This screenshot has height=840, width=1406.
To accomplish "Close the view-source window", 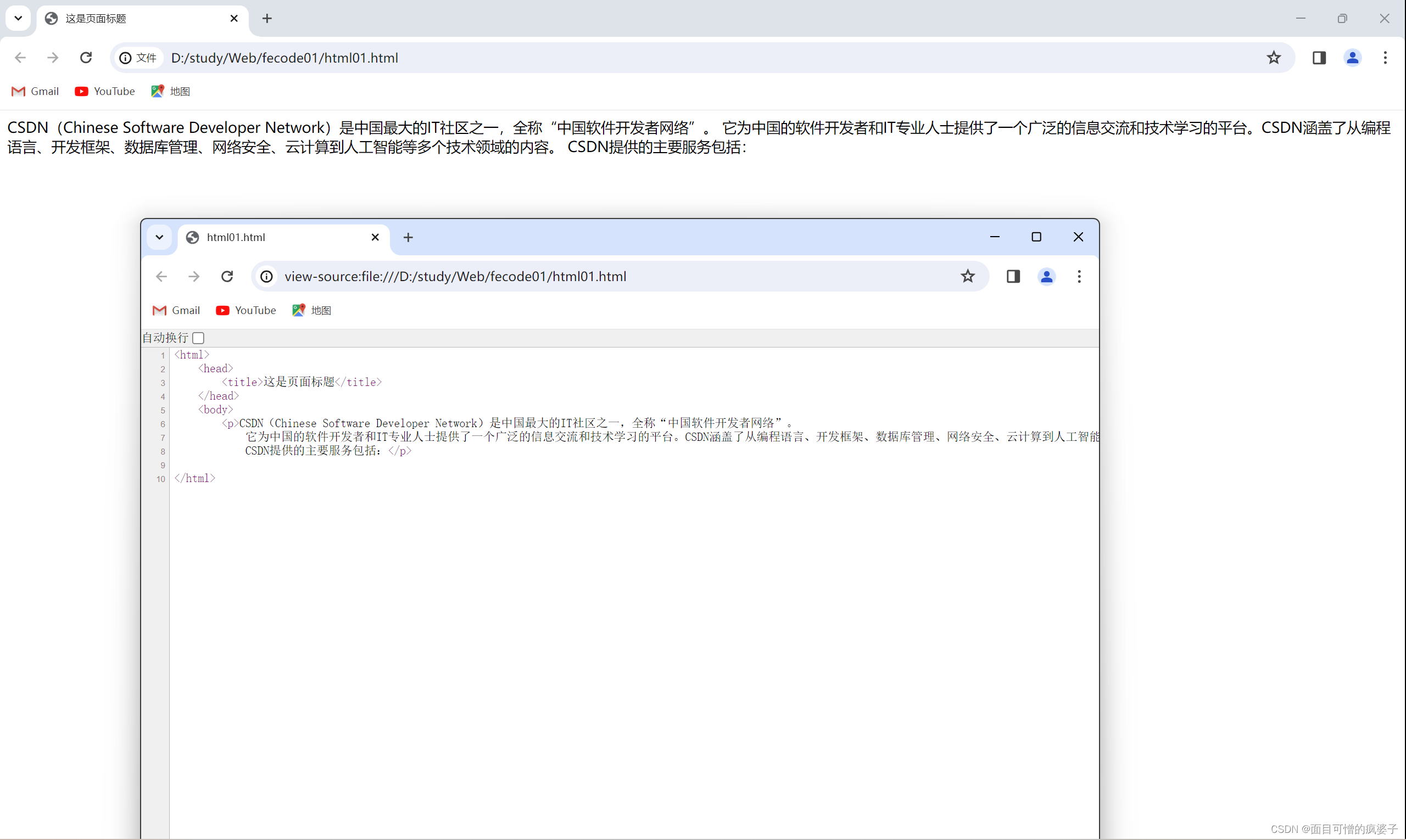I will point(1078,237).
